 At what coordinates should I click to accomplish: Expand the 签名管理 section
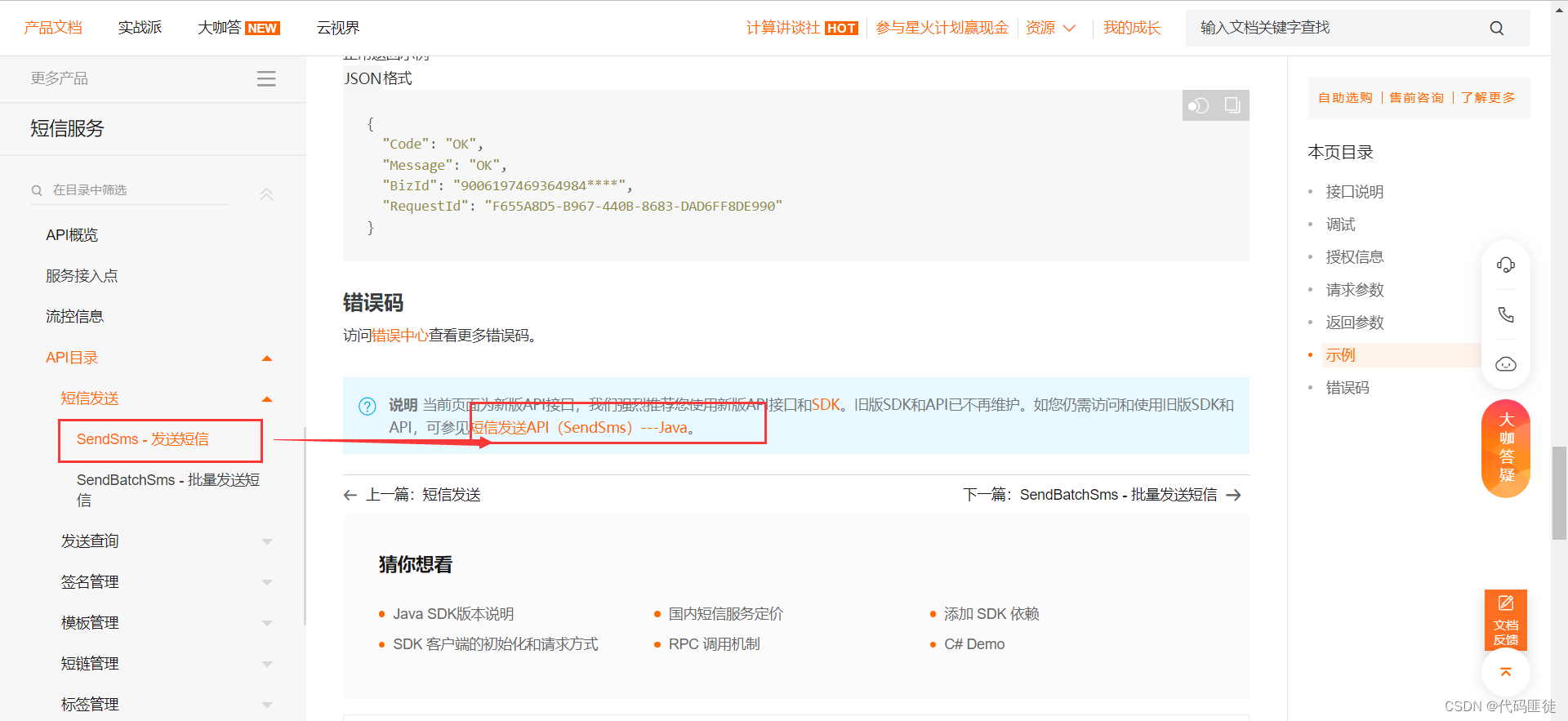click(266, 582)
